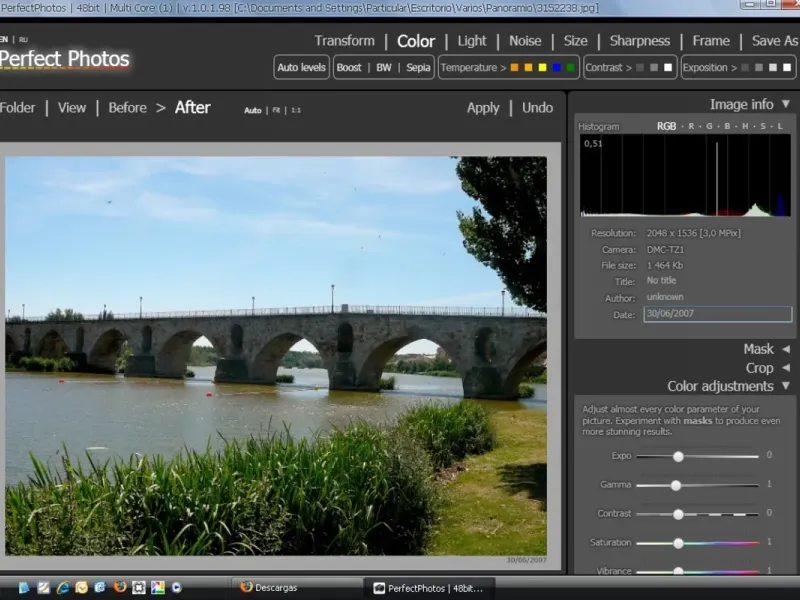Launch Internet Explorer from quick launch

click(x=62, y=587)
